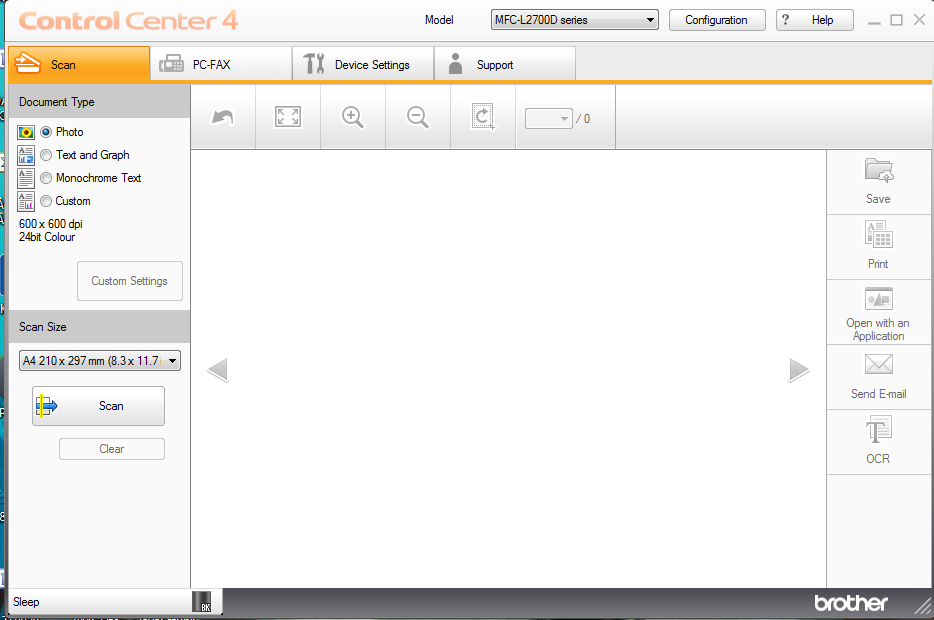Open the page number dropdown

(x=549, y=119)
